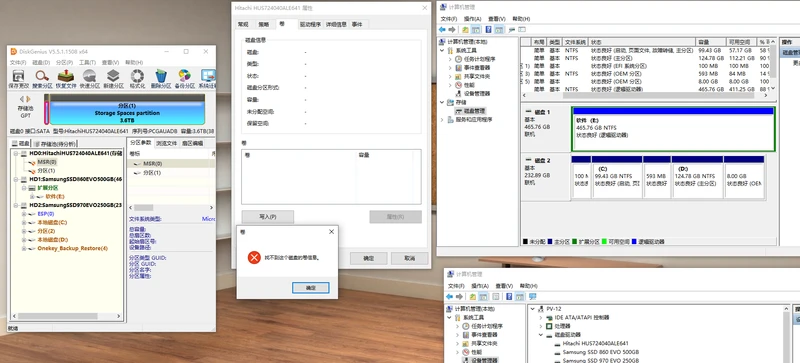
Task: Switch to 驱动程序 tab in Hitachi properties dialog
Action: click(310, 24)
